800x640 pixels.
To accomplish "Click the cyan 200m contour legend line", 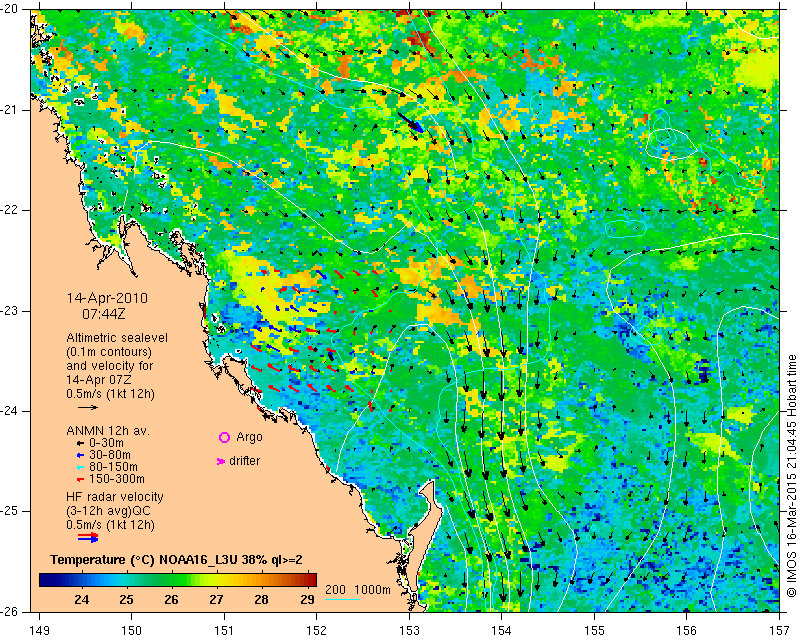I will pos(343,599).
